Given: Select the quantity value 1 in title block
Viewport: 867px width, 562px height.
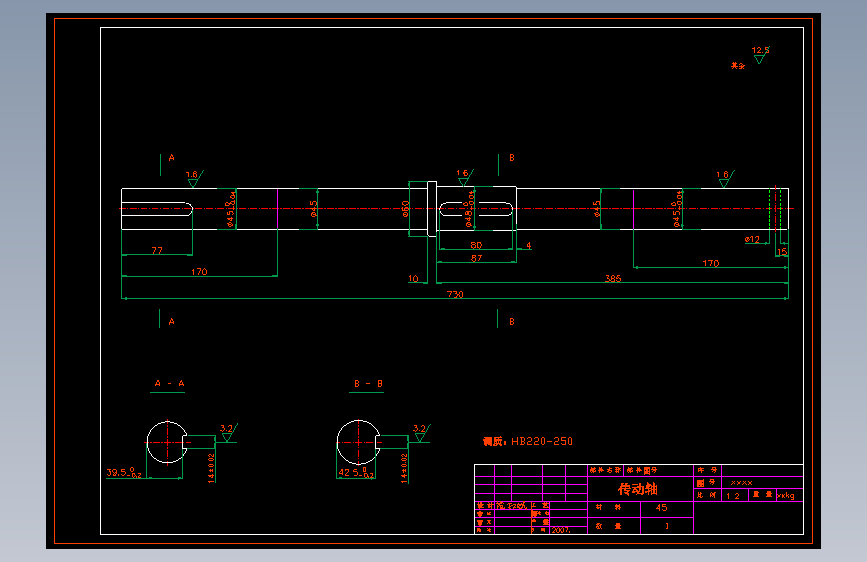Looking at the screenshot, I should tap(667, 525).
